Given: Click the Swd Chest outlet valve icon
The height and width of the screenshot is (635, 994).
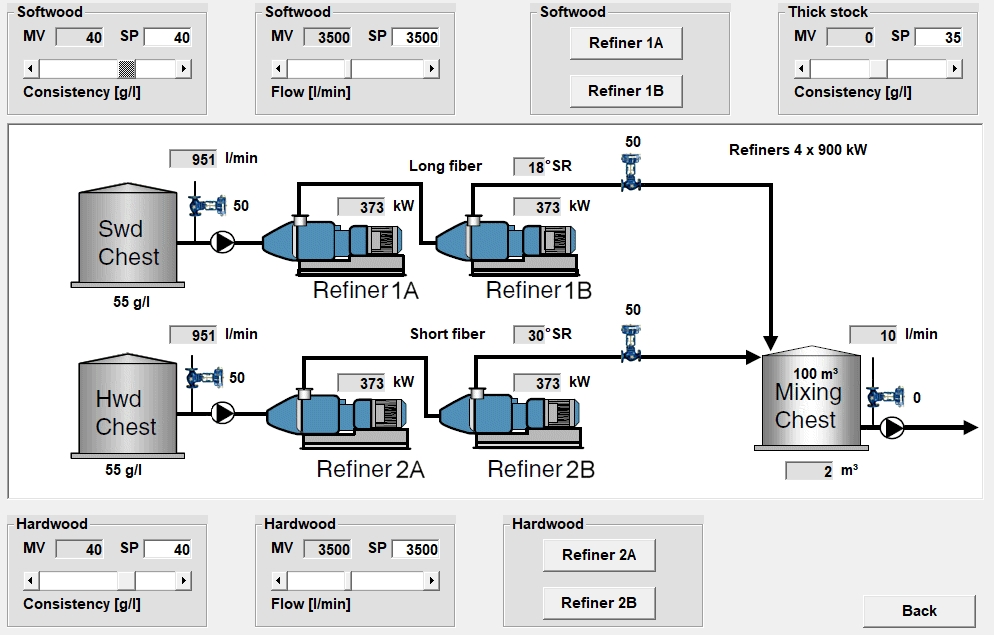Looking at the screenshot, I should coord(207,206).
